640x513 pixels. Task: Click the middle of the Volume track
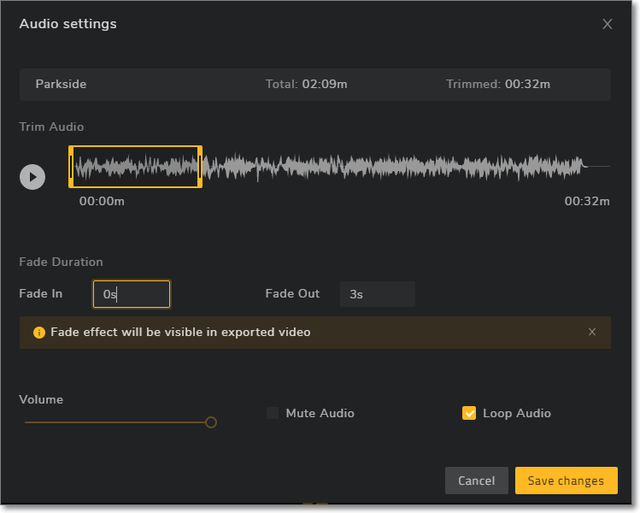(115, 422)
